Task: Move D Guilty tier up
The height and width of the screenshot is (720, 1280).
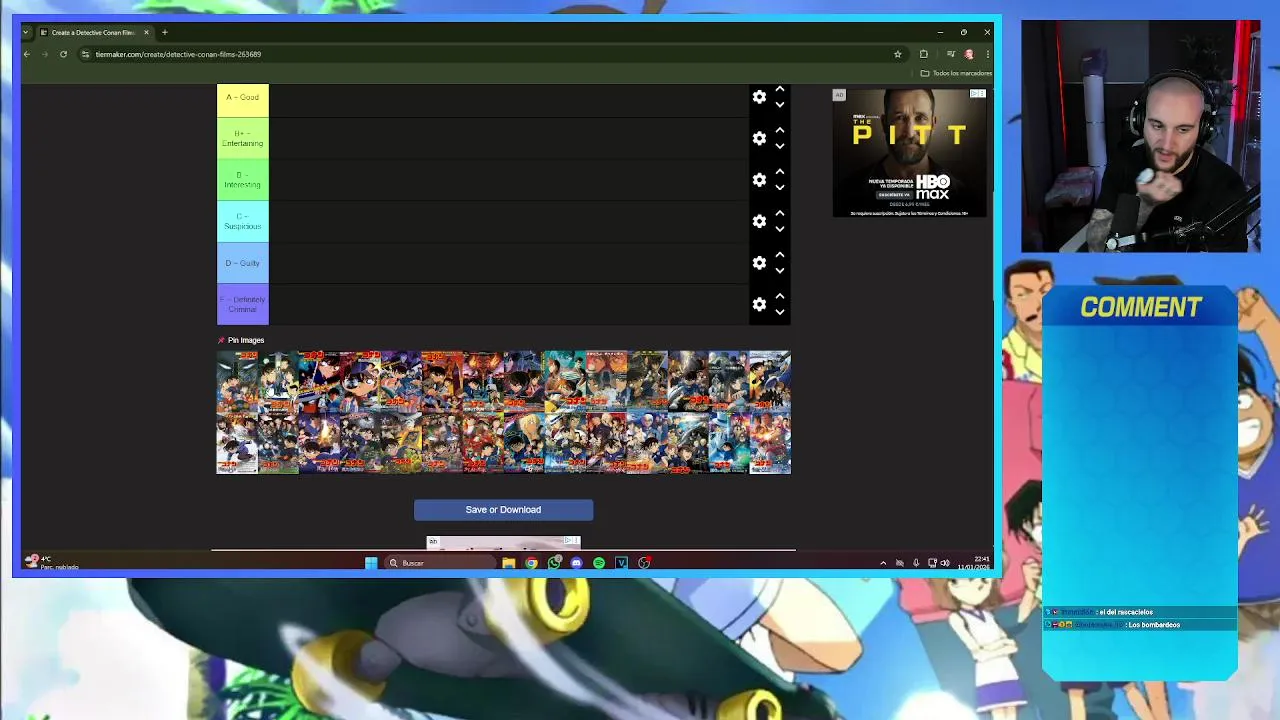Action: (x=780, y=256)
